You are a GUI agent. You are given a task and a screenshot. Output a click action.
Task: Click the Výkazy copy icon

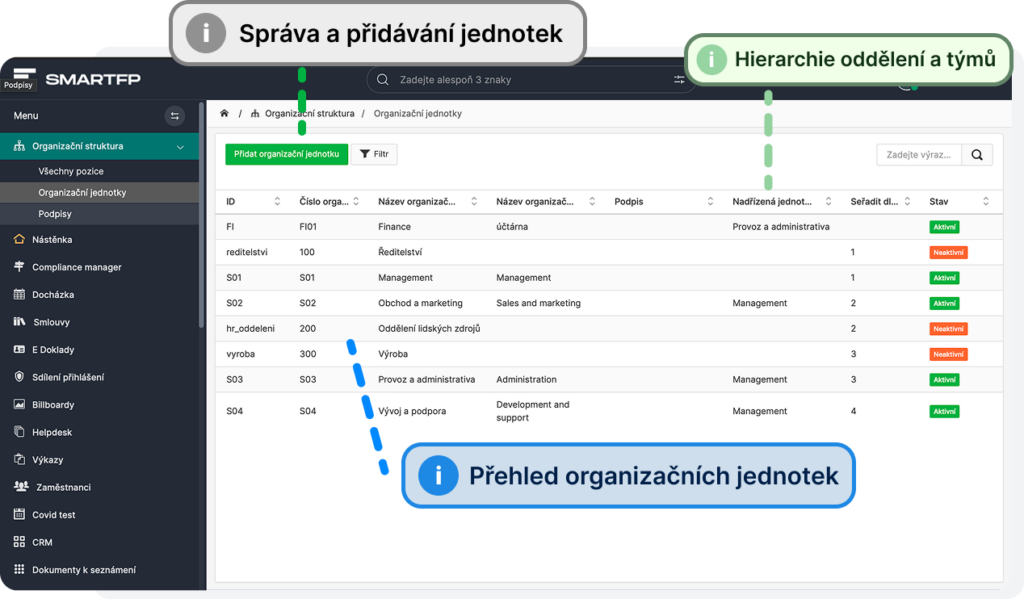click(19, 459)
